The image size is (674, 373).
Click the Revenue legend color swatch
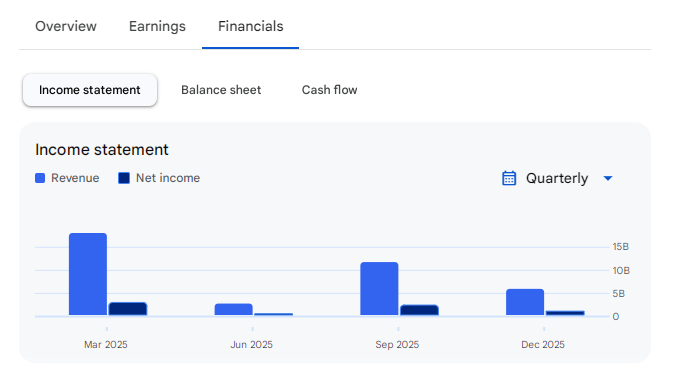point(40,178)
